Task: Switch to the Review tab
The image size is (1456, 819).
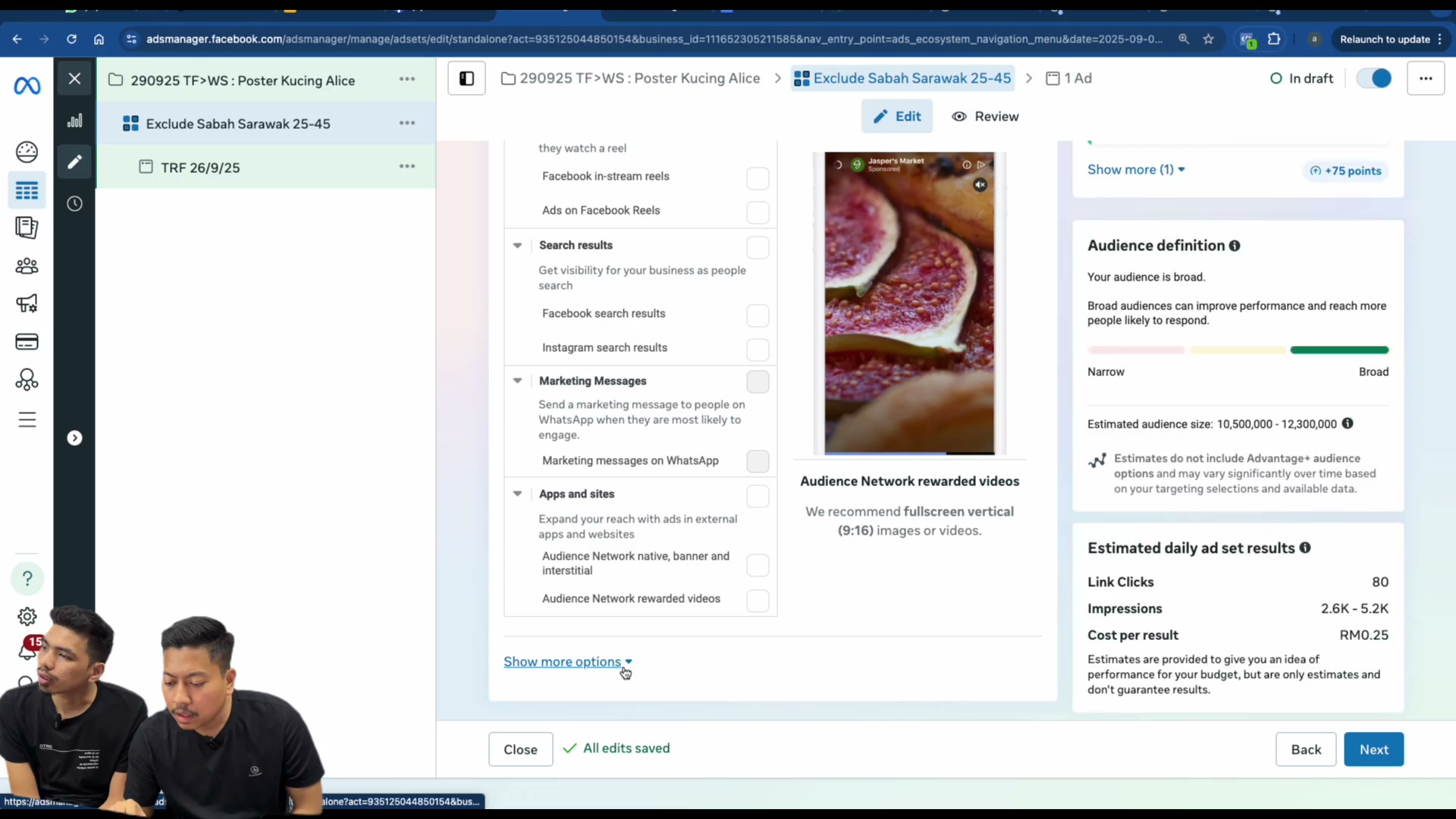Action: [x=985, y=116]
